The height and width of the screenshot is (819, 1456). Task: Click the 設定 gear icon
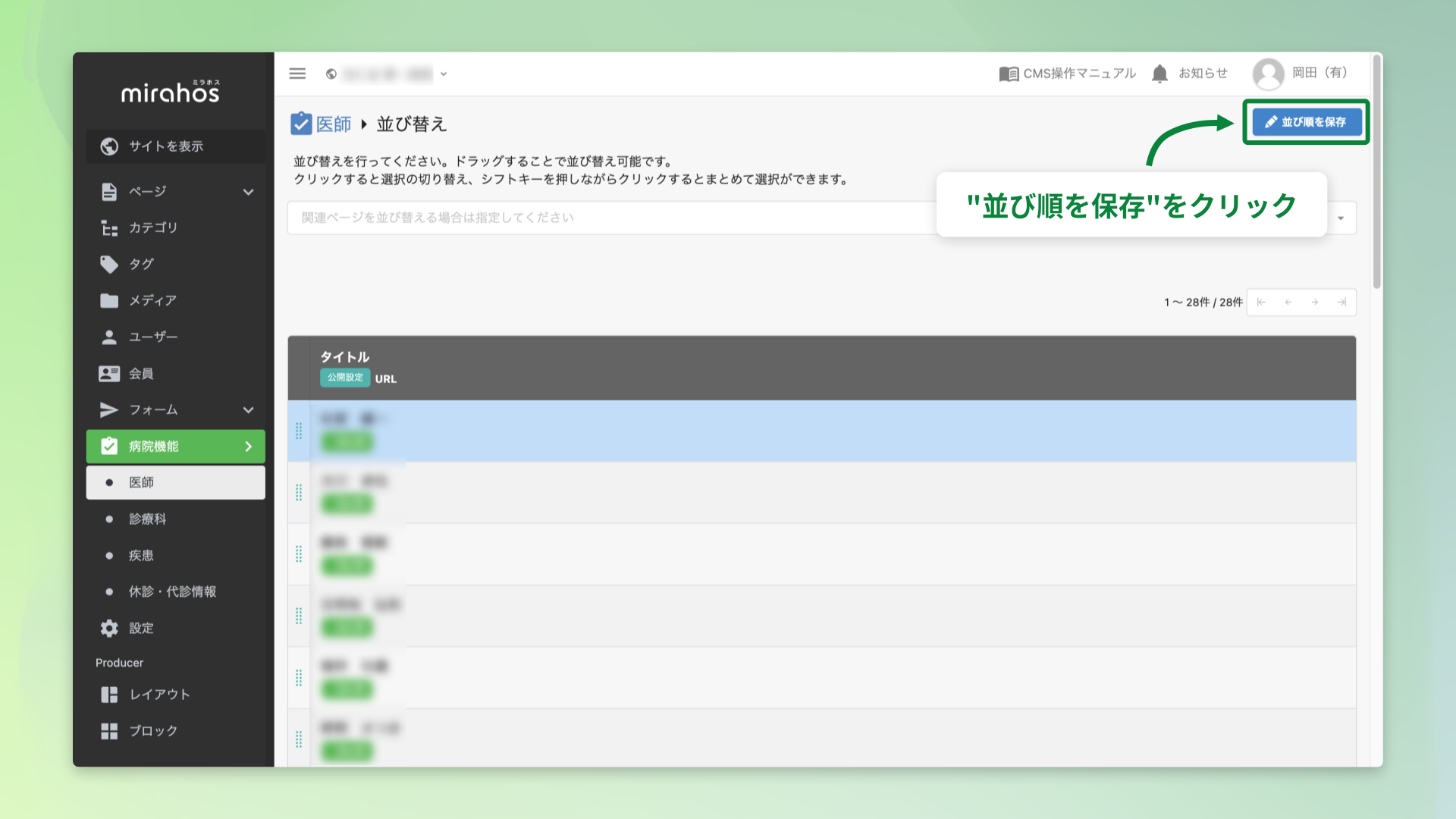109,628
